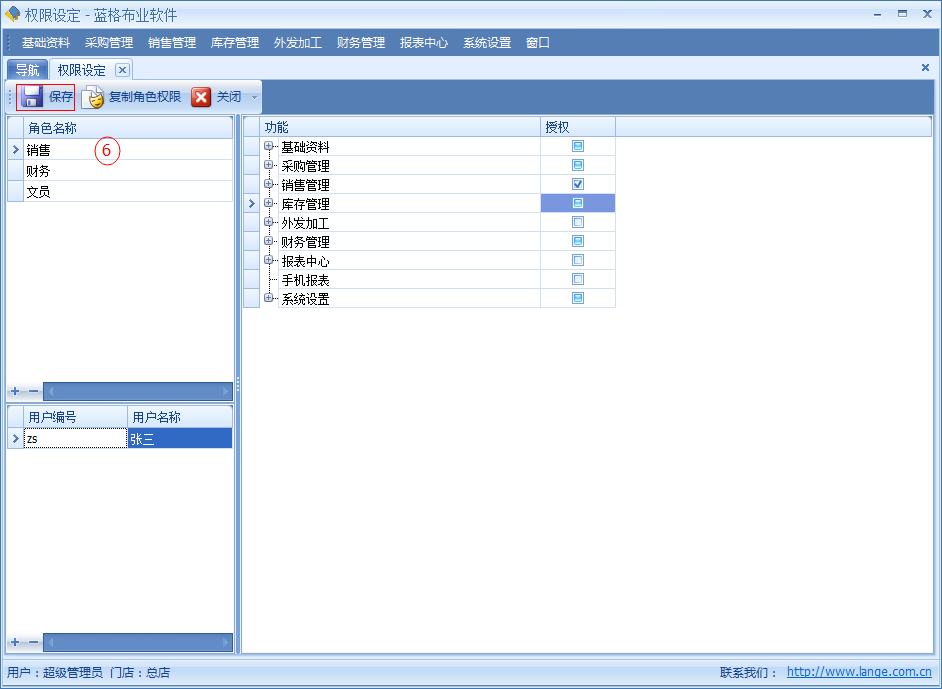Click the Save floppy disk icon

32,97
